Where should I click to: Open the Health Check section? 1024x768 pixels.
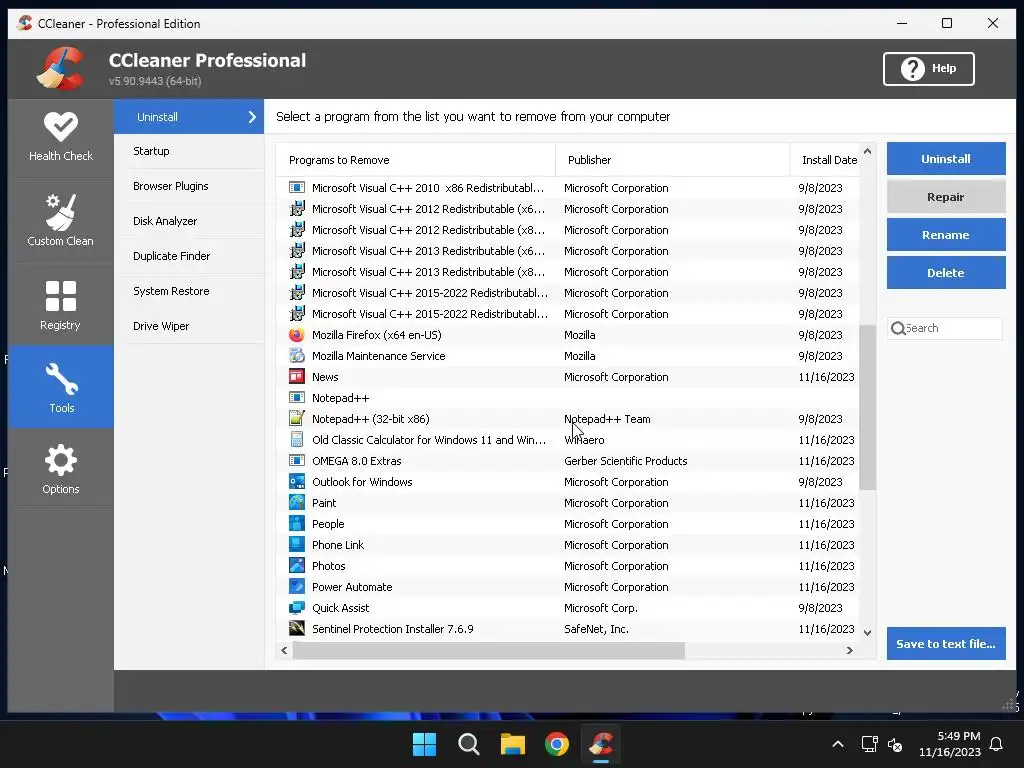pyautogui.click(x=61, y=137)
